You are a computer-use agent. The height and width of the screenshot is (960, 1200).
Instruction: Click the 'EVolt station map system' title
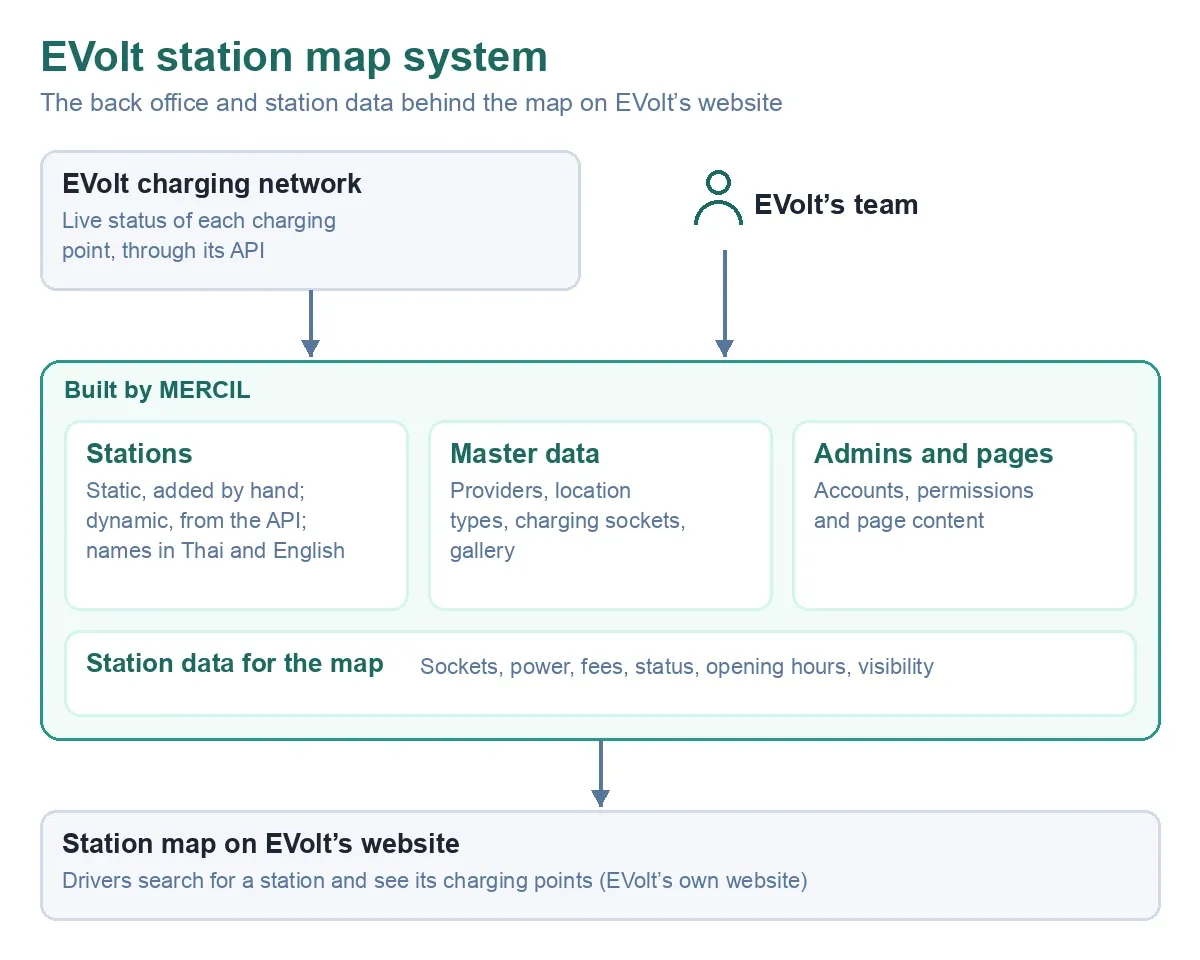coord(294,57)
